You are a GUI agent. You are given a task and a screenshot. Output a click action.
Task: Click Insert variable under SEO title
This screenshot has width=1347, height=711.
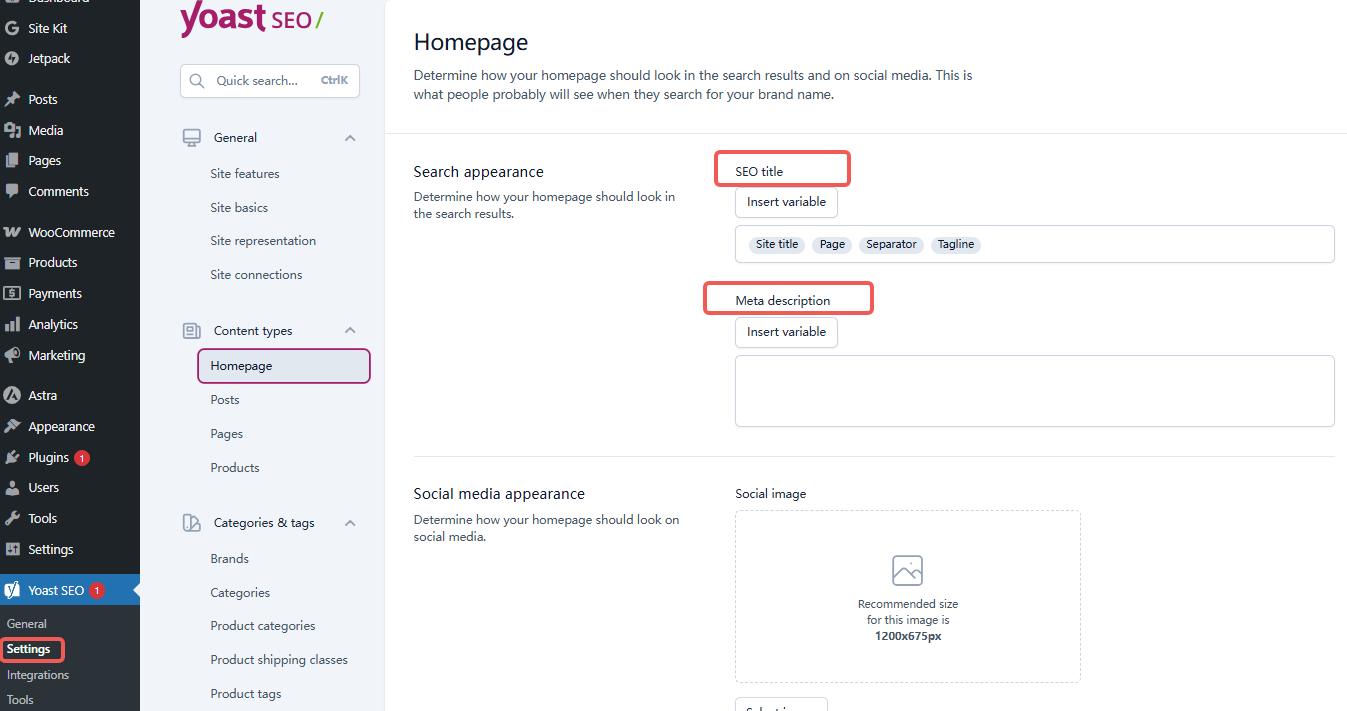[x=786, y=202]
